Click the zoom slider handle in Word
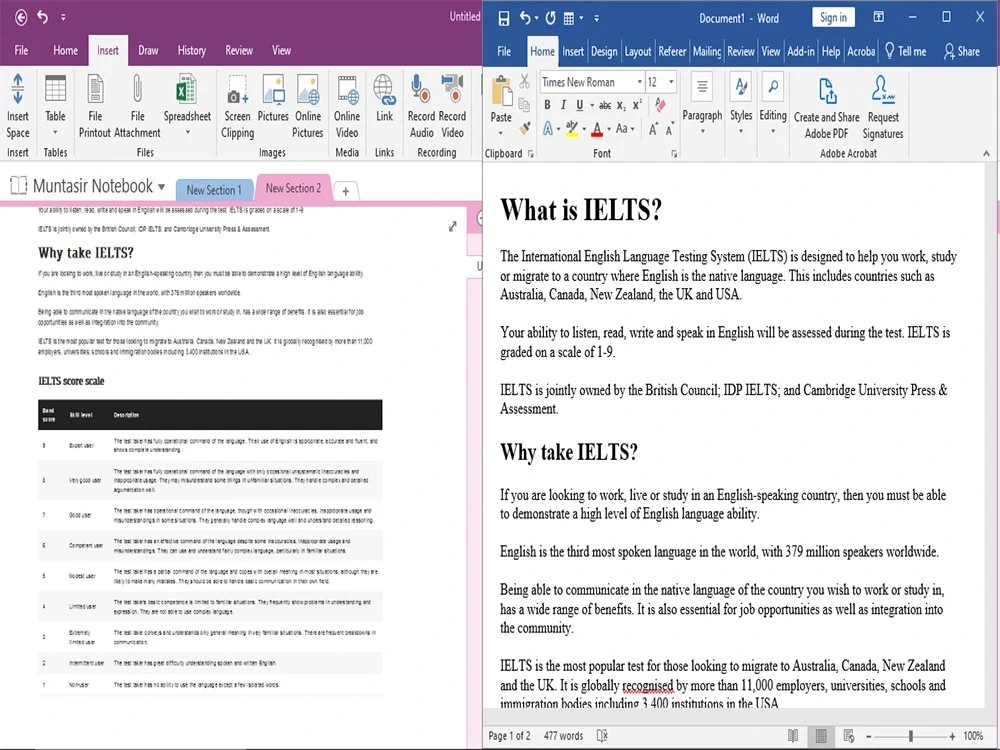 [x=911, y=736]
